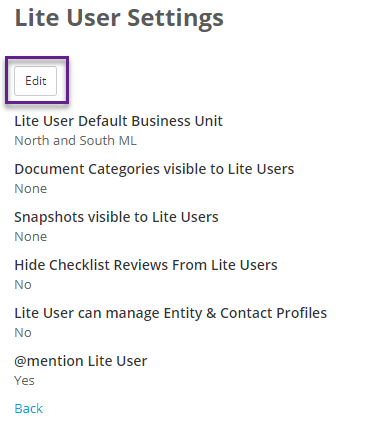Viewport: 369px width, 441px height.
Task: Select the manage Entity & Contact Profiles label
Action: pos(170,313)
